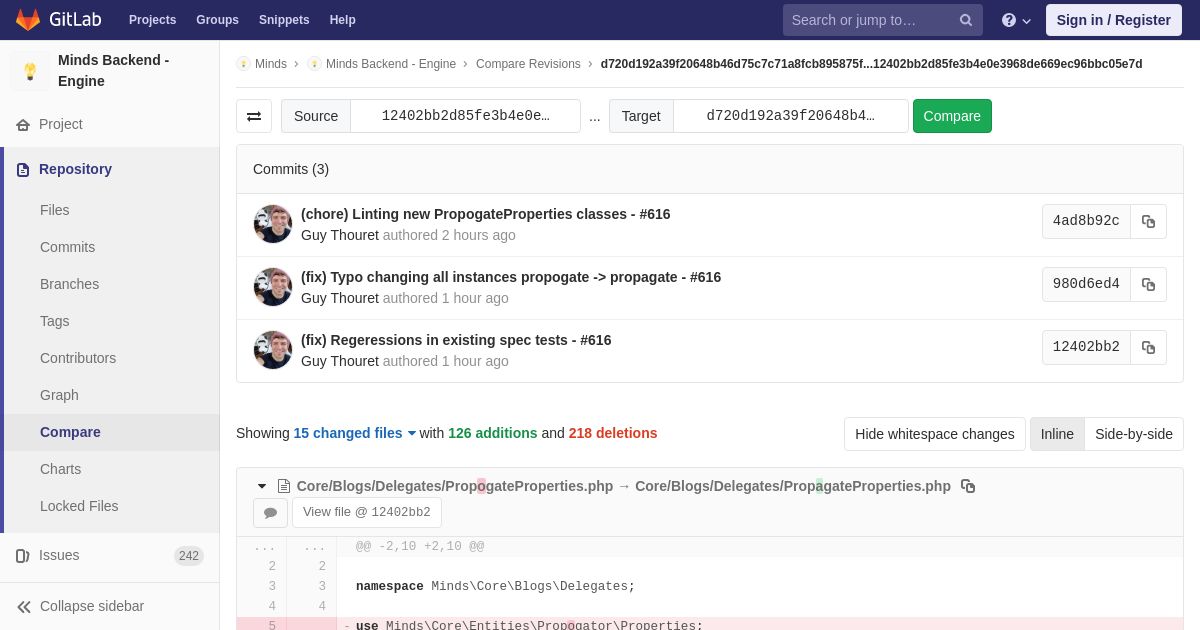Copy commit SHA 4ad8b92c
Screen dimensions: 1200x630
pyautogui.click(x=1148, y=221)
